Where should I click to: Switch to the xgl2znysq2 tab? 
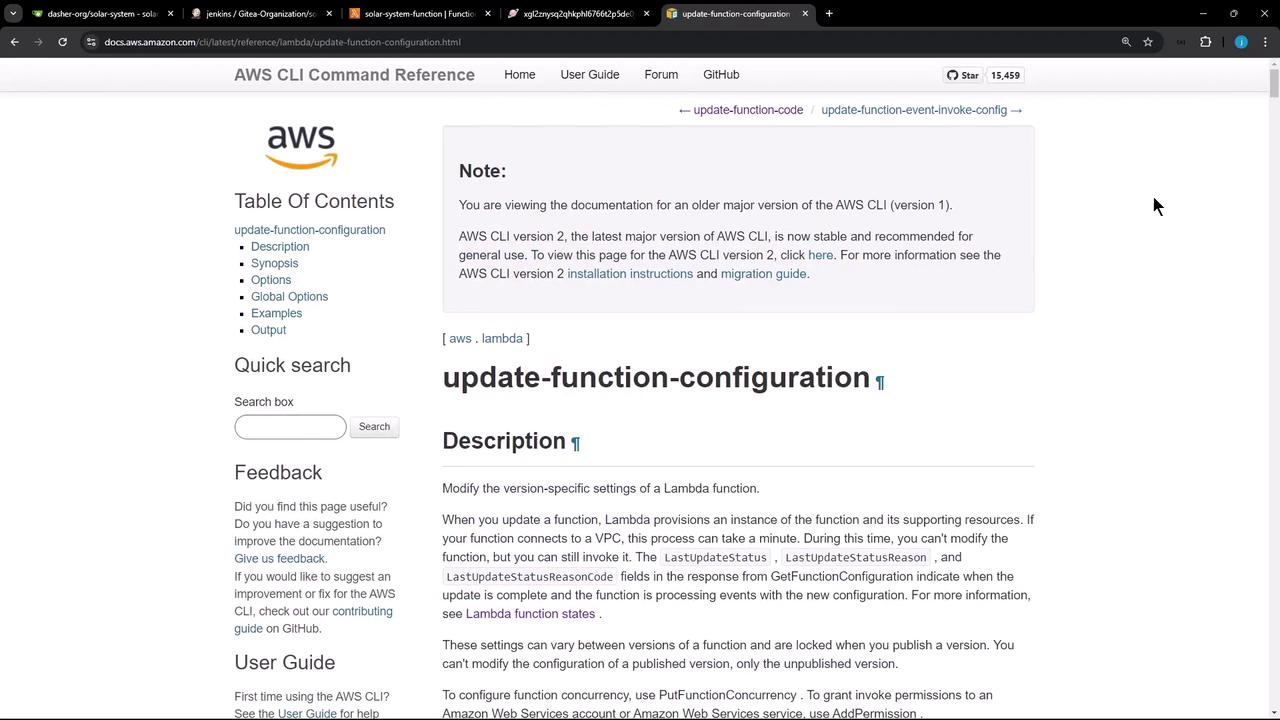point(578,14)
